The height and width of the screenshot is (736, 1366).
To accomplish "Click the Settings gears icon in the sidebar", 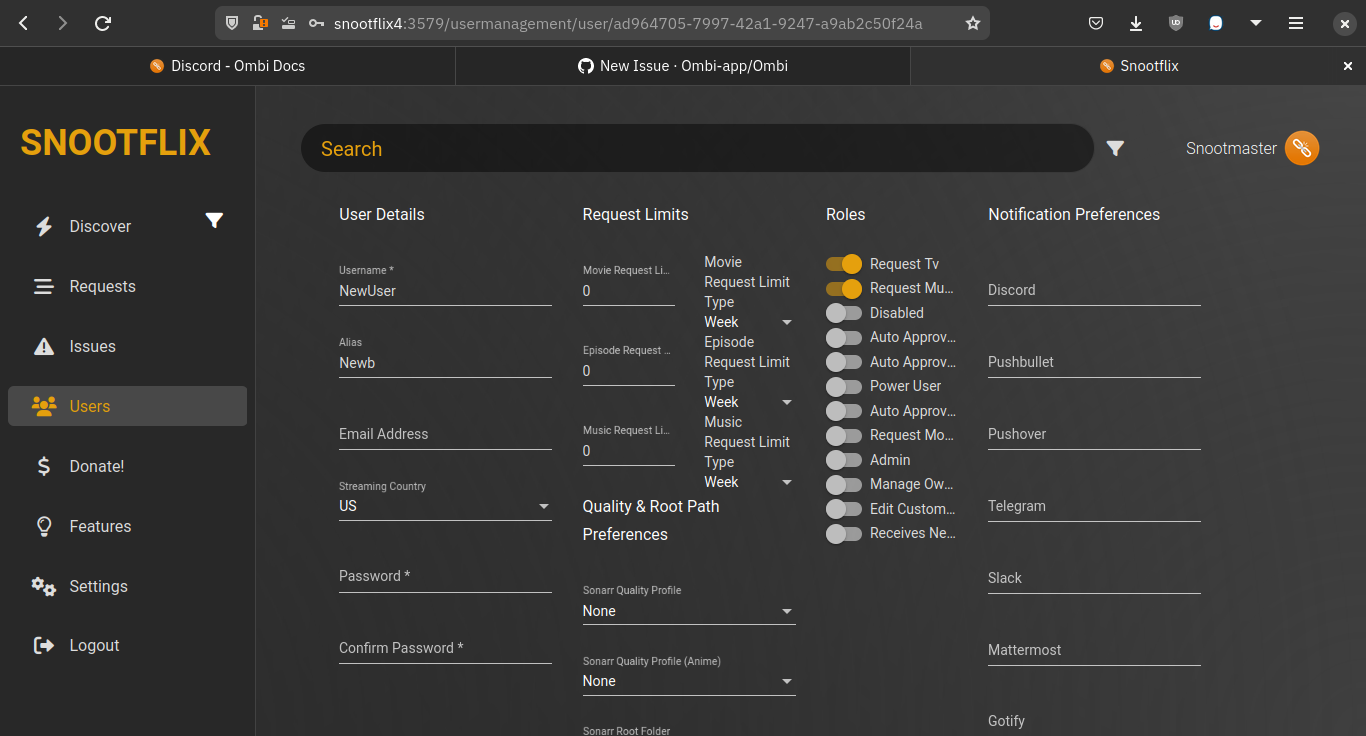I will pyautogui.click(x=44, y=586).
